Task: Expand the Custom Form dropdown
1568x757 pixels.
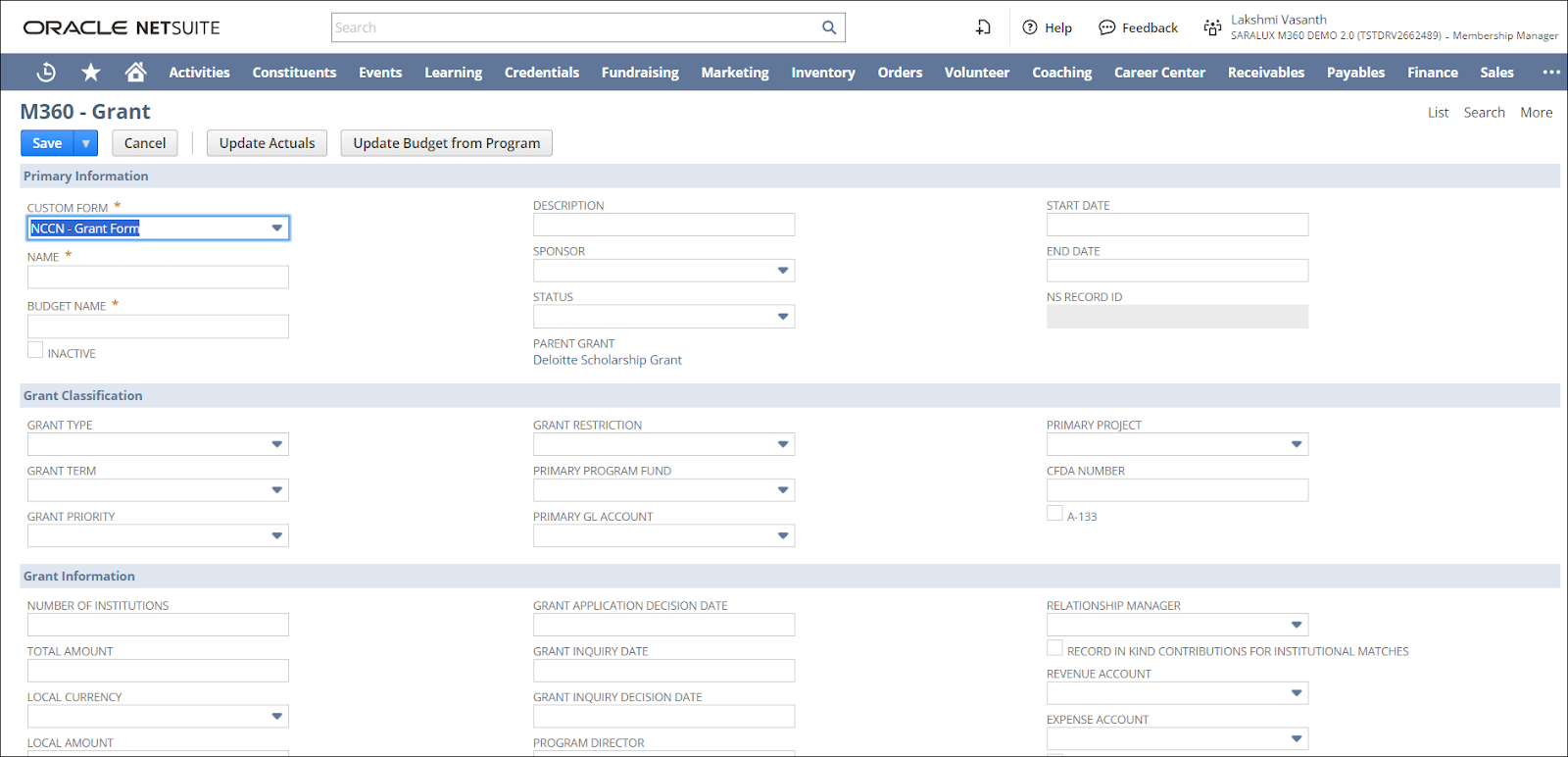Action: point(277,228)
